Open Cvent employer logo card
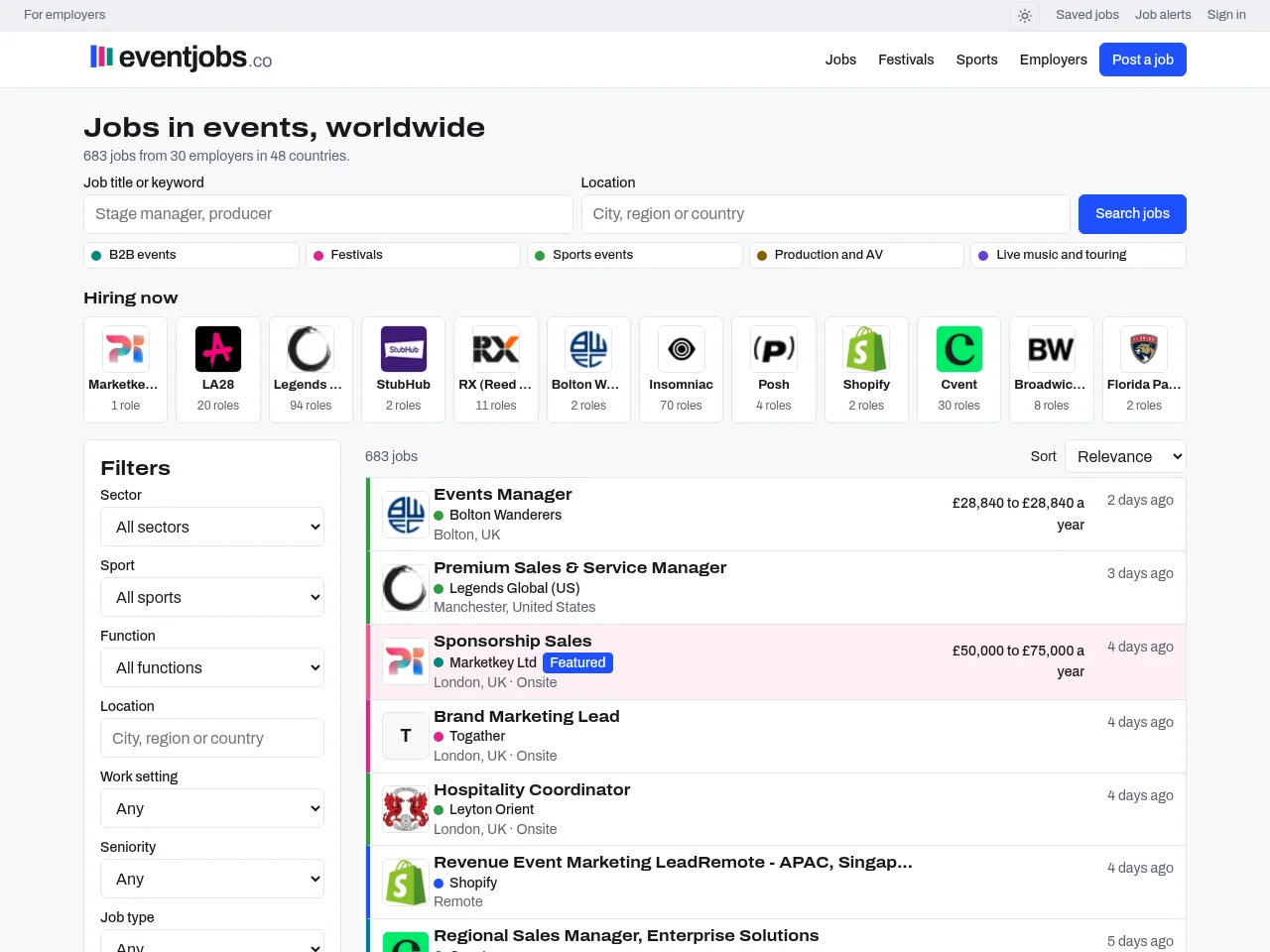The width and height of the screenshot is (1270, 952). tap(959, 370)
